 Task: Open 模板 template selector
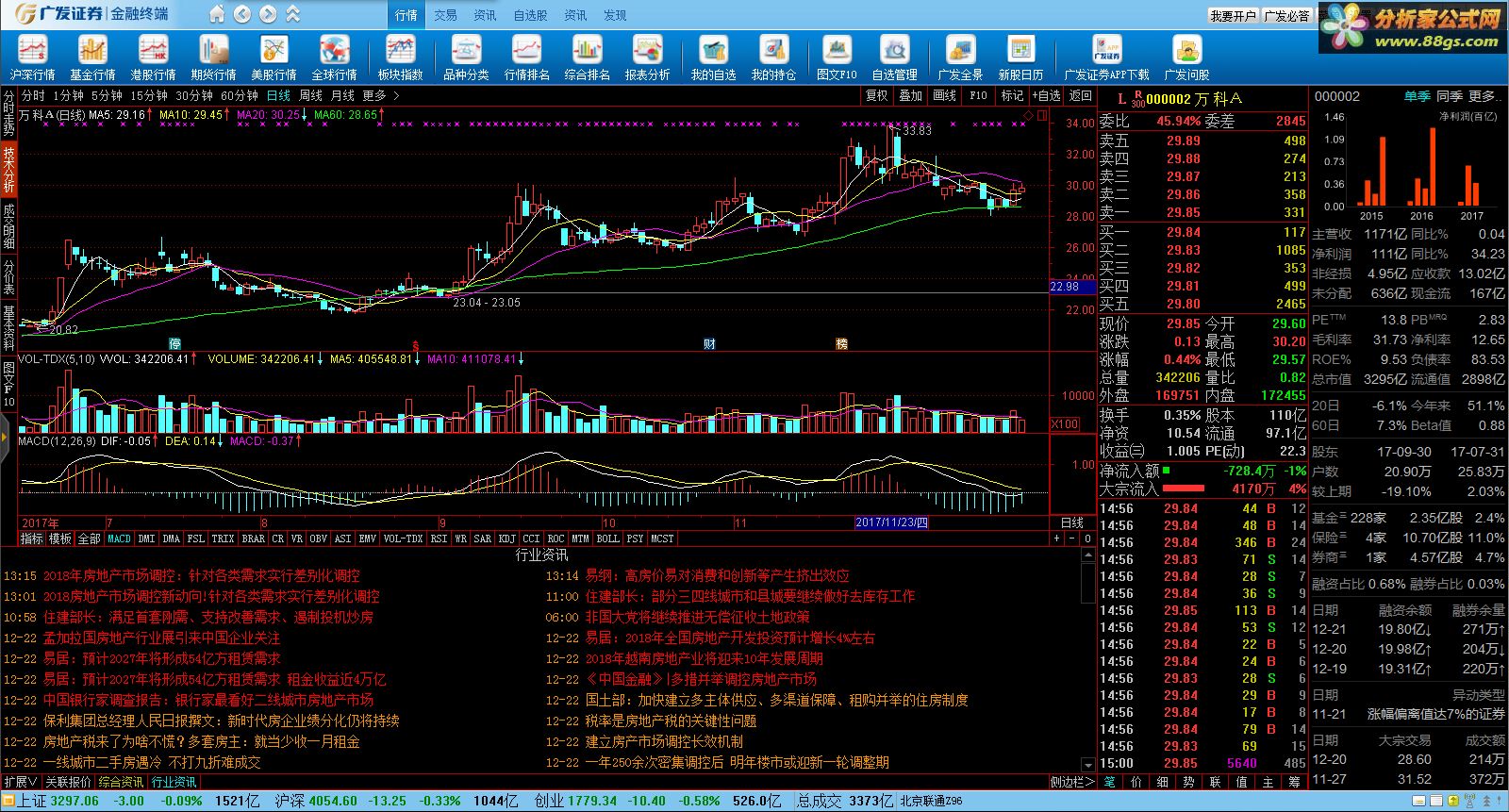60,539
